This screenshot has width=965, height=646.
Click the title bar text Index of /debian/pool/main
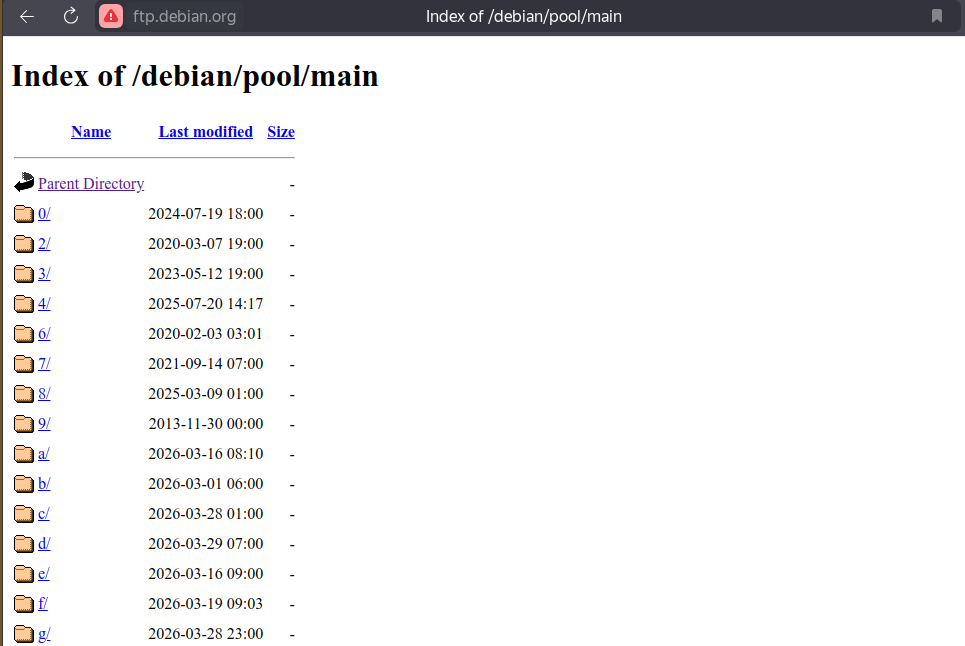tap(524, 17)
